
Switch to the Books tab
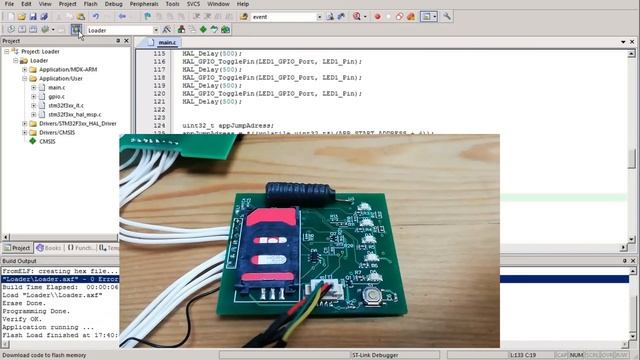[49, 248]
